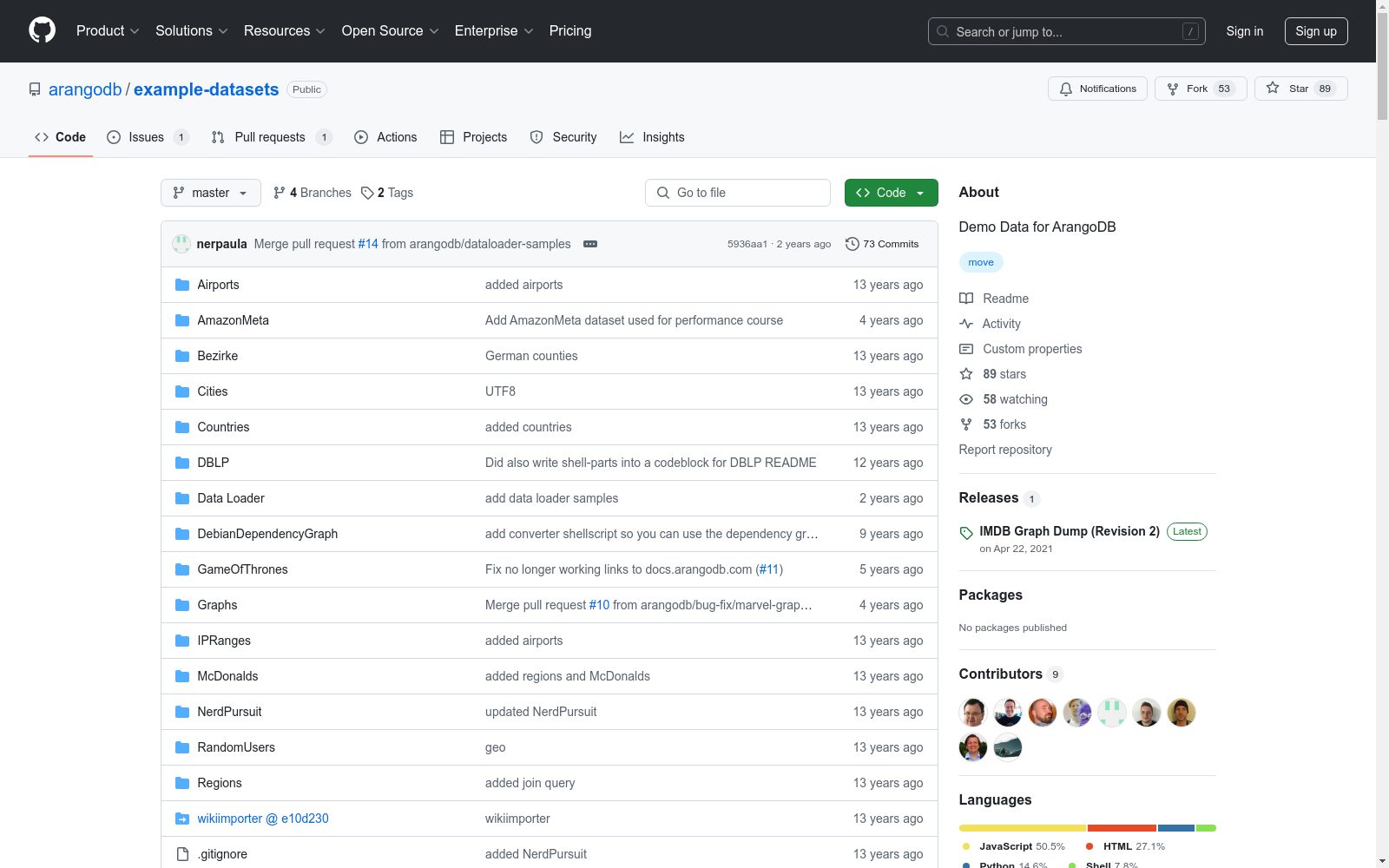The height and width of the screenshot is (868, 1389).
Task: Click the Branches icon next to 4
Action: [280, 193]
